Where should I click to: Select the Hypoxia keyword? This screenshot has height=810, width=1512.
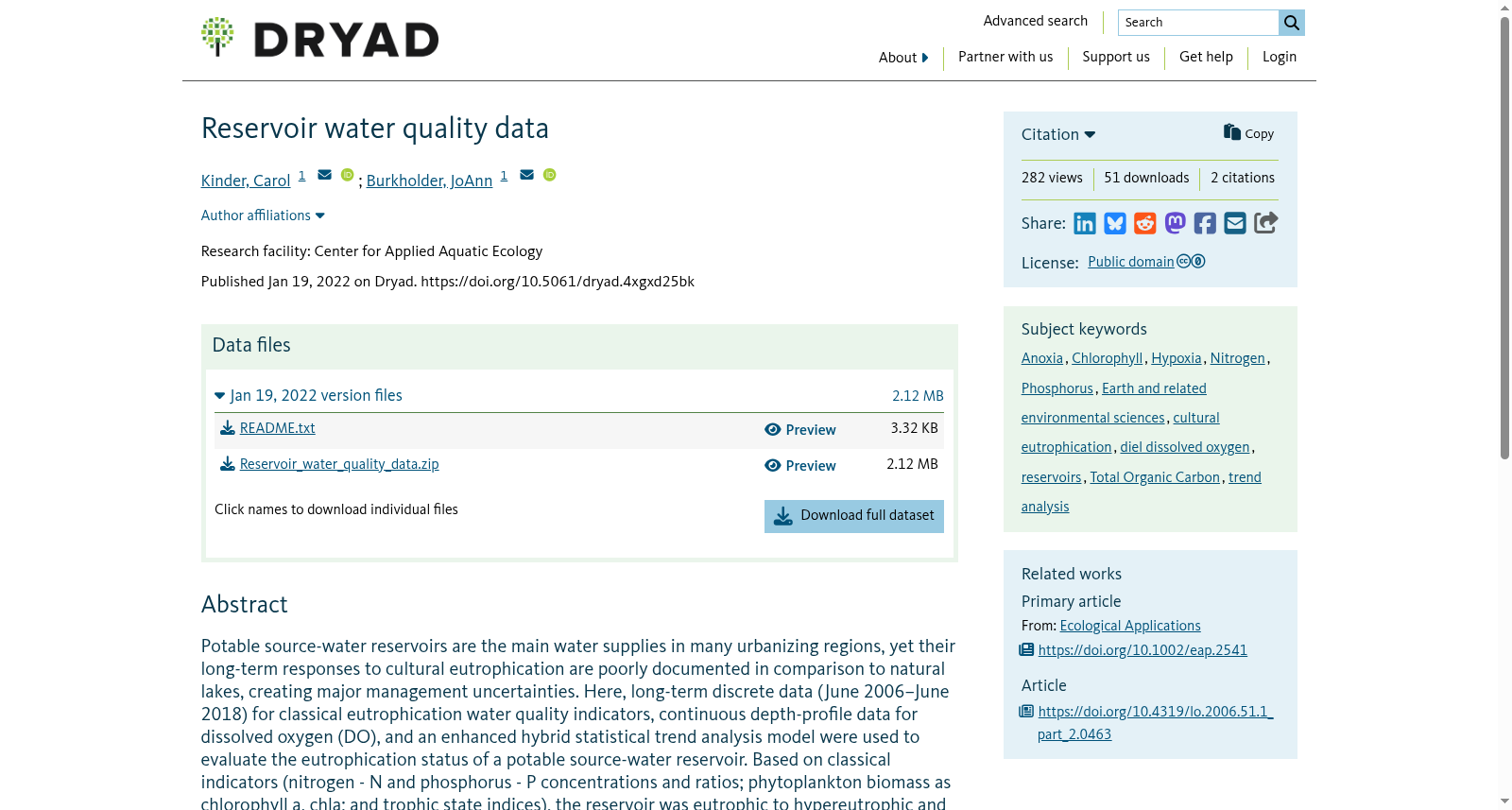(1177, 358)
